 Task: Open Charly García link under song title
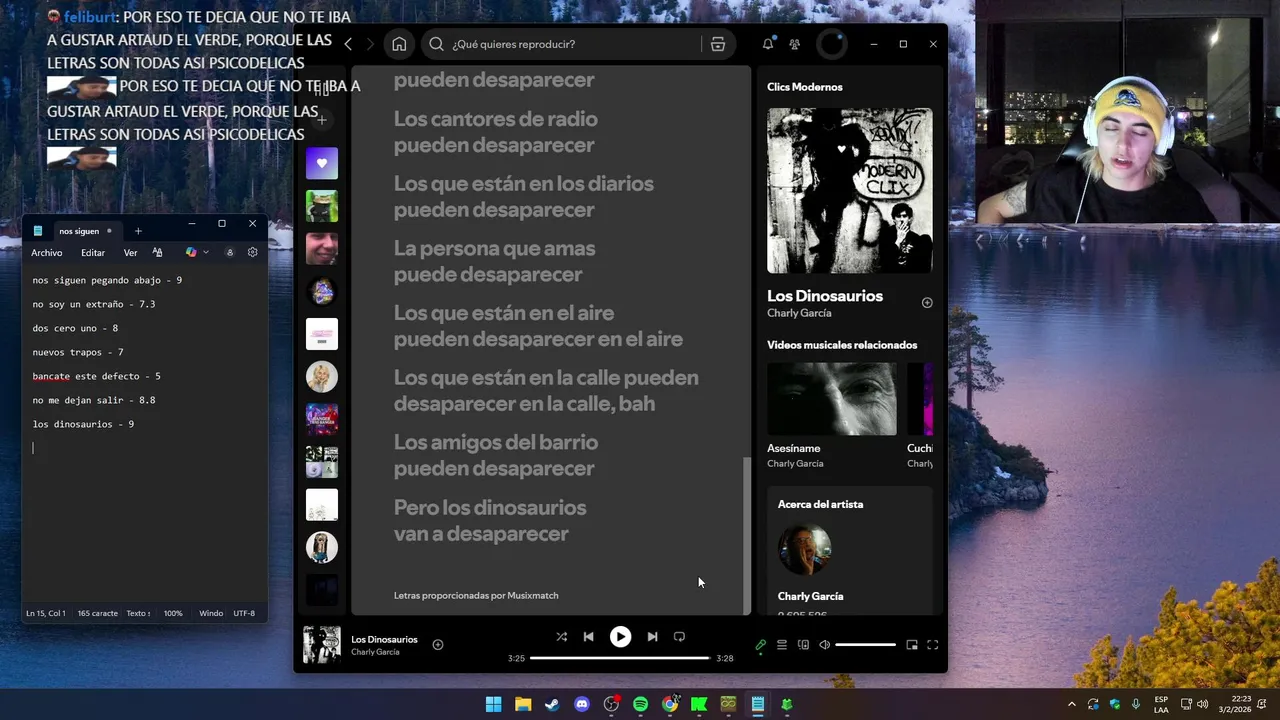point(799,313)
